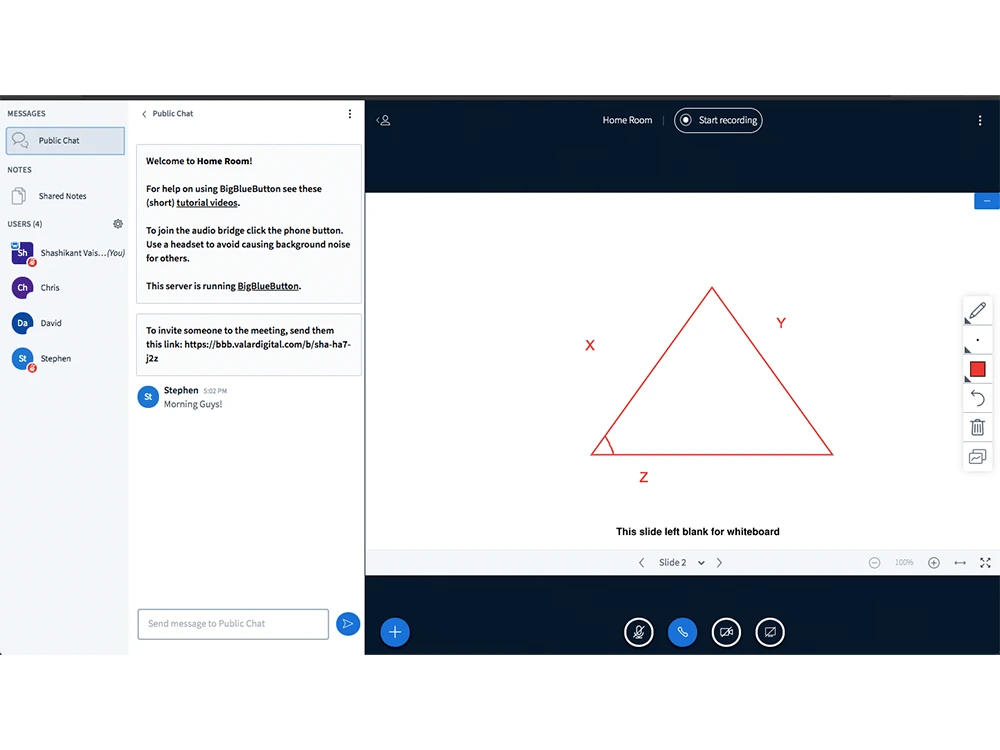
Task: Click the "Morning Guys!" chat message
Action: (193, 404)
